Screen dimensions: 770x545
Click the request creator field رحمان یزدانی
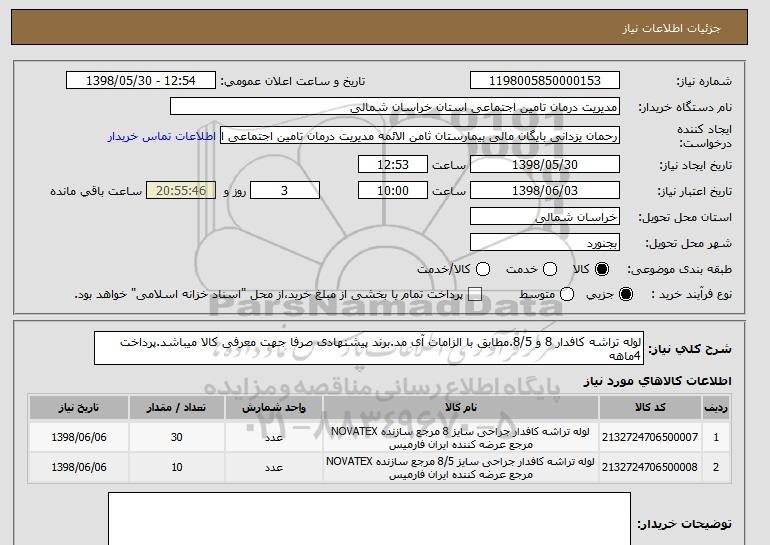click(x=420, y=136)
